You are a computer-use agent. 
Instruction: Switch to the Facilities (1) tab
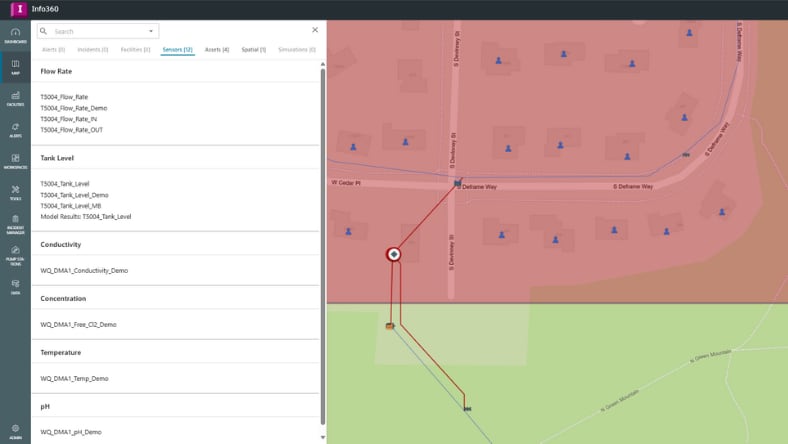tap(135, 50)
